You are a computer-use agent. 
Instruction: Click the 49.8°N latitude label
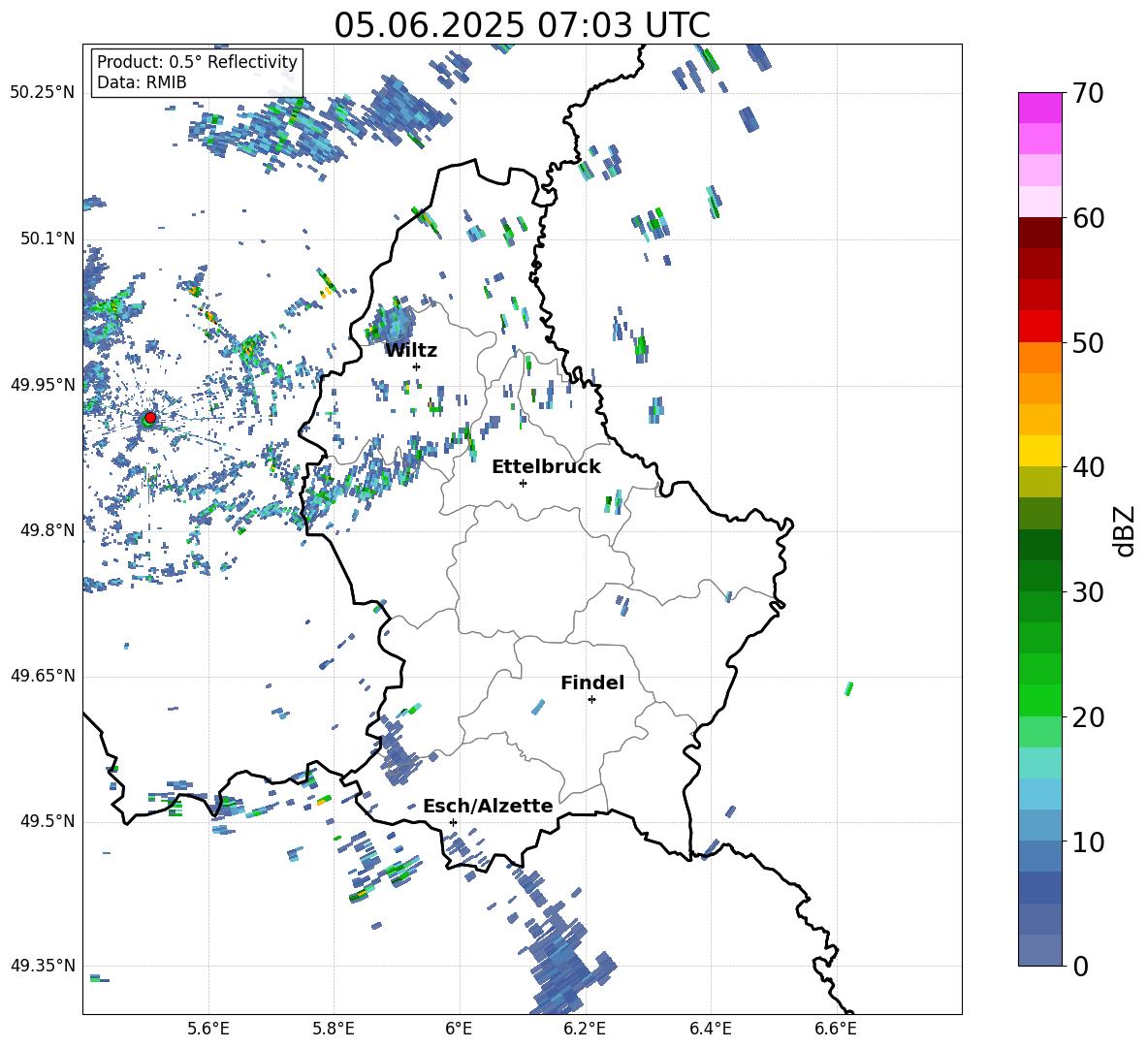pos(48,530)
